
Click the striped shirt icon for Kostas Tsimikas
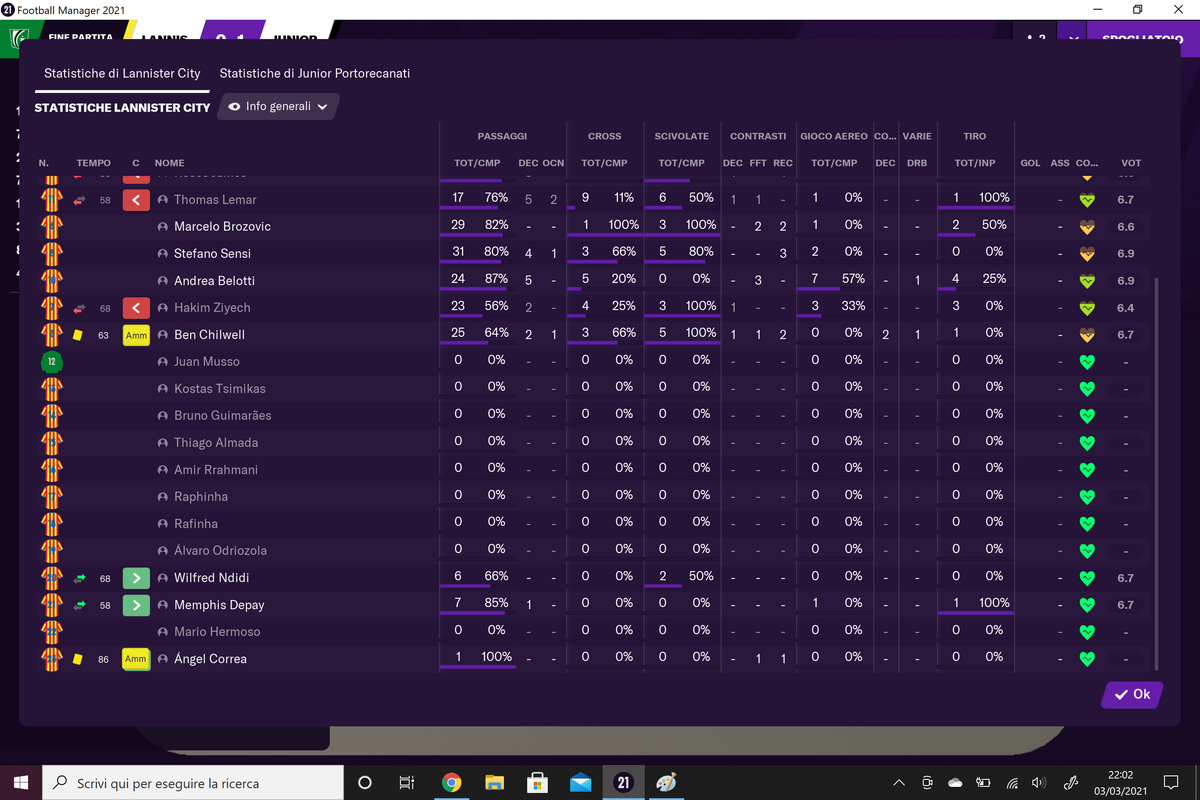tap(52, 389)
